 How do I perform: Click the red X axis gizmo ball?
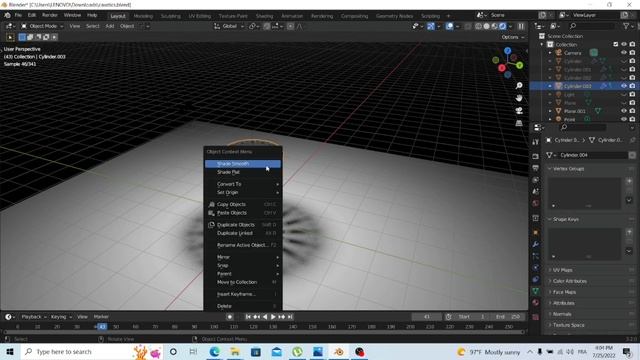tap(502, 68)
